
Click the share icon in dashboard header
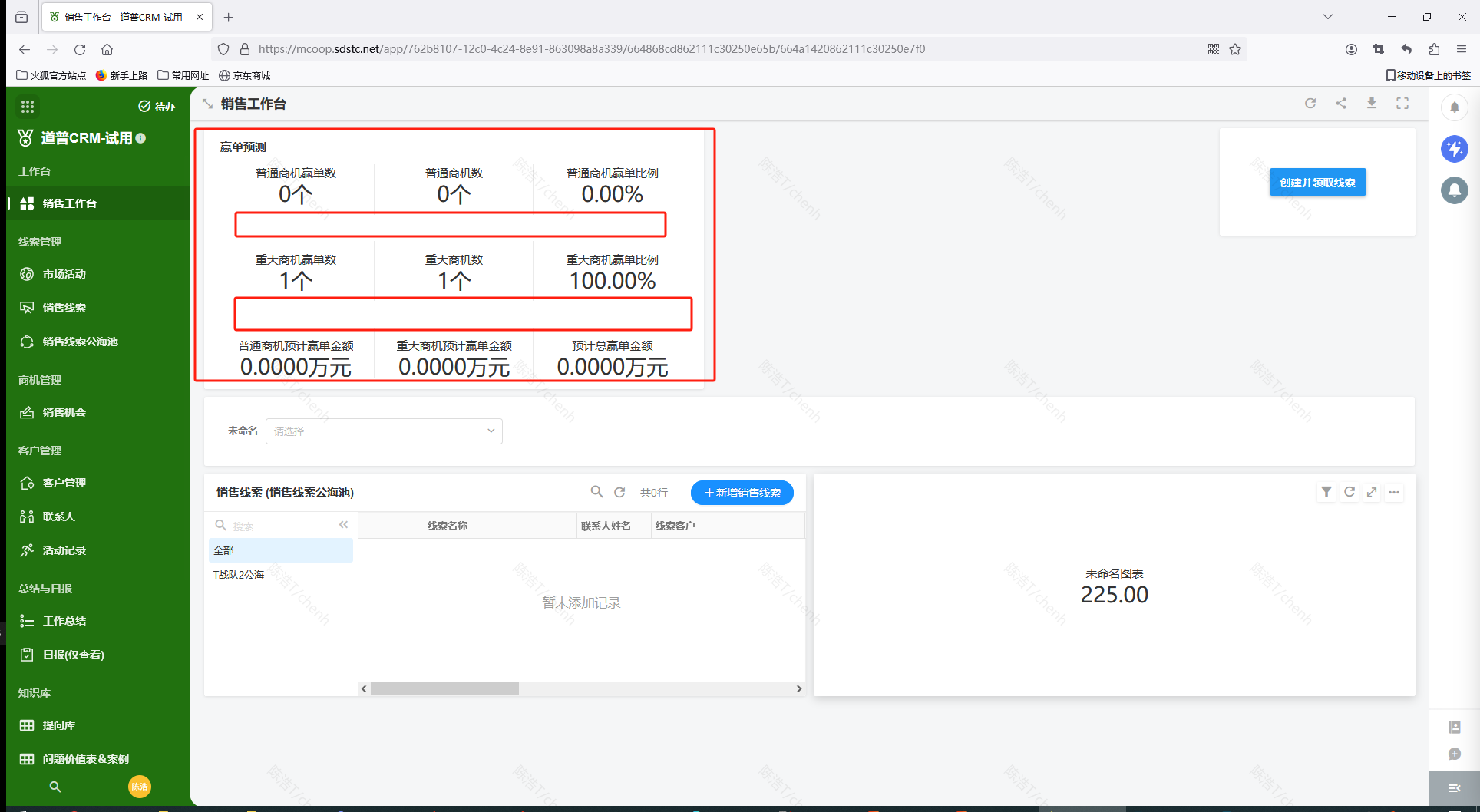tap(1341, 104)
